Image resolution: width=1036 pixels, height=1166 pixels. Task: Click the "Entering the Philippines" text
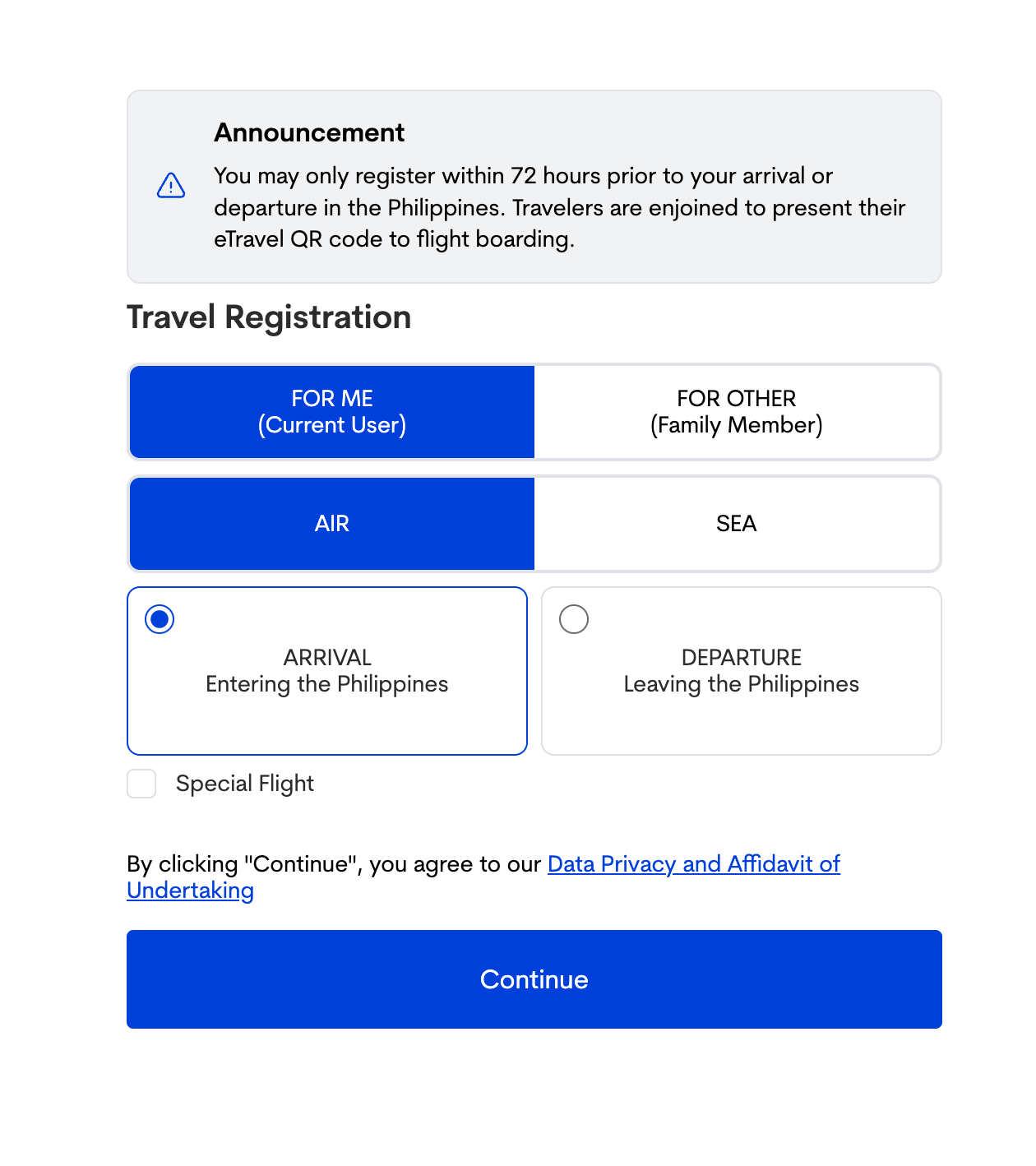pos(327,684)
